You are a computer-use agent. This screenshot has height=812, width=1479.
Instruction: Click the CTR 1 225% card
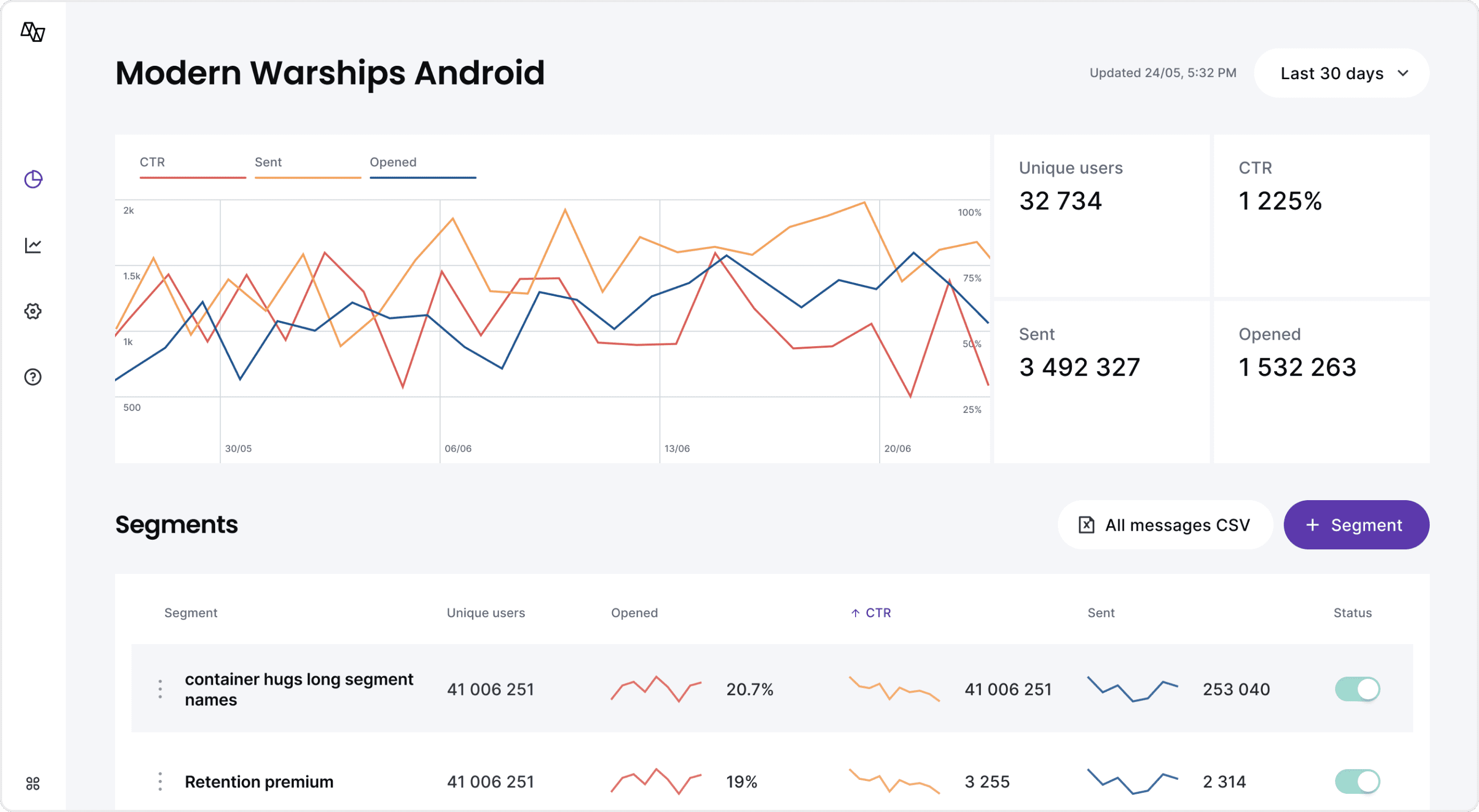click(1322, 216)
